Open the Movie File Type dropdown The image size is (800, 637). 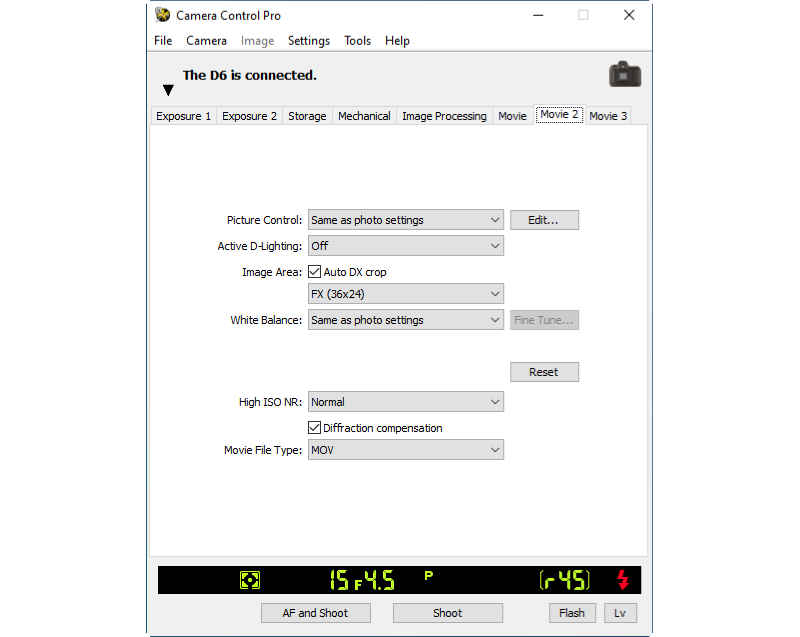(406, 450)
